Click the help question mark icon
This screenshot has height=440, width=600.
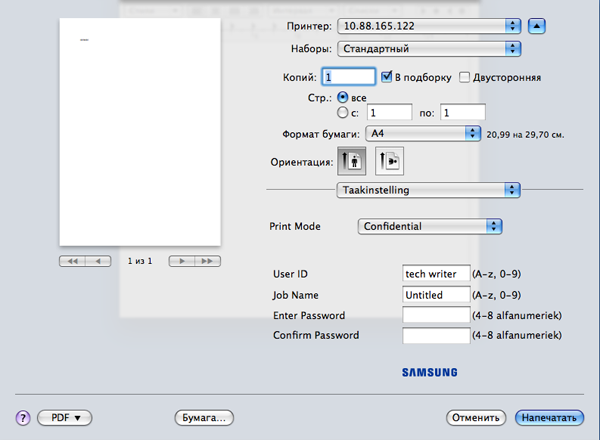tap(22, 416)
